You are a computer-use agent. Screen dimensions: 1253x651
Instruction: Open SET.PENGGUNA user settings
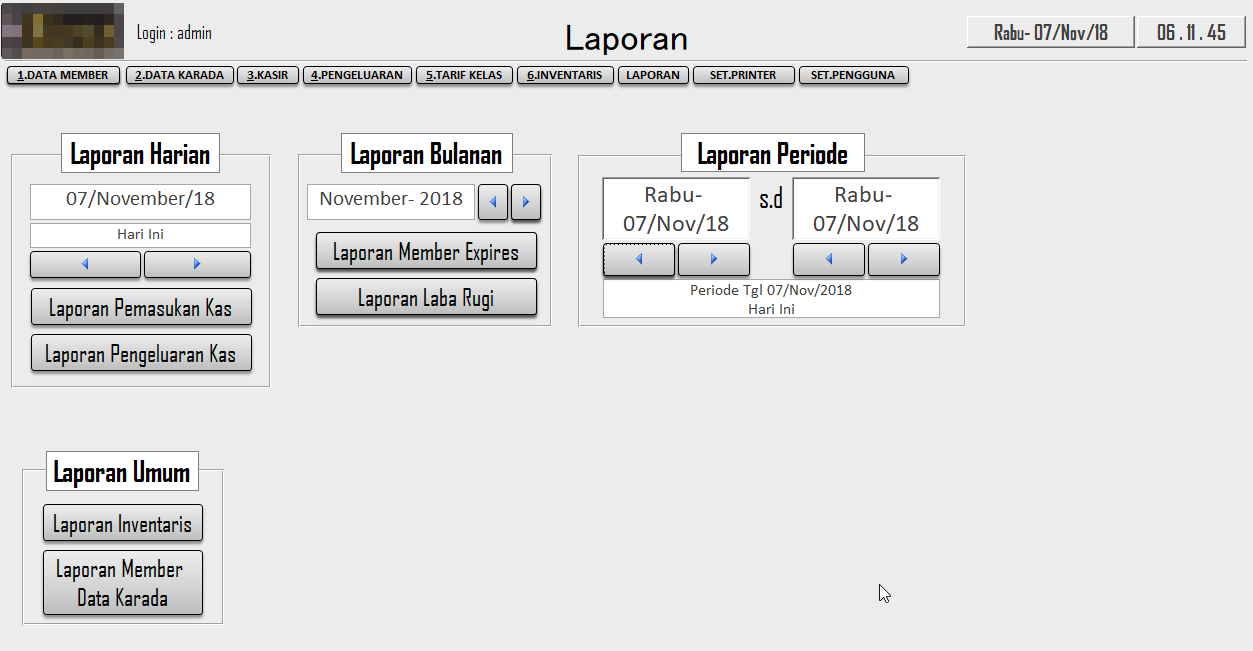853,75
